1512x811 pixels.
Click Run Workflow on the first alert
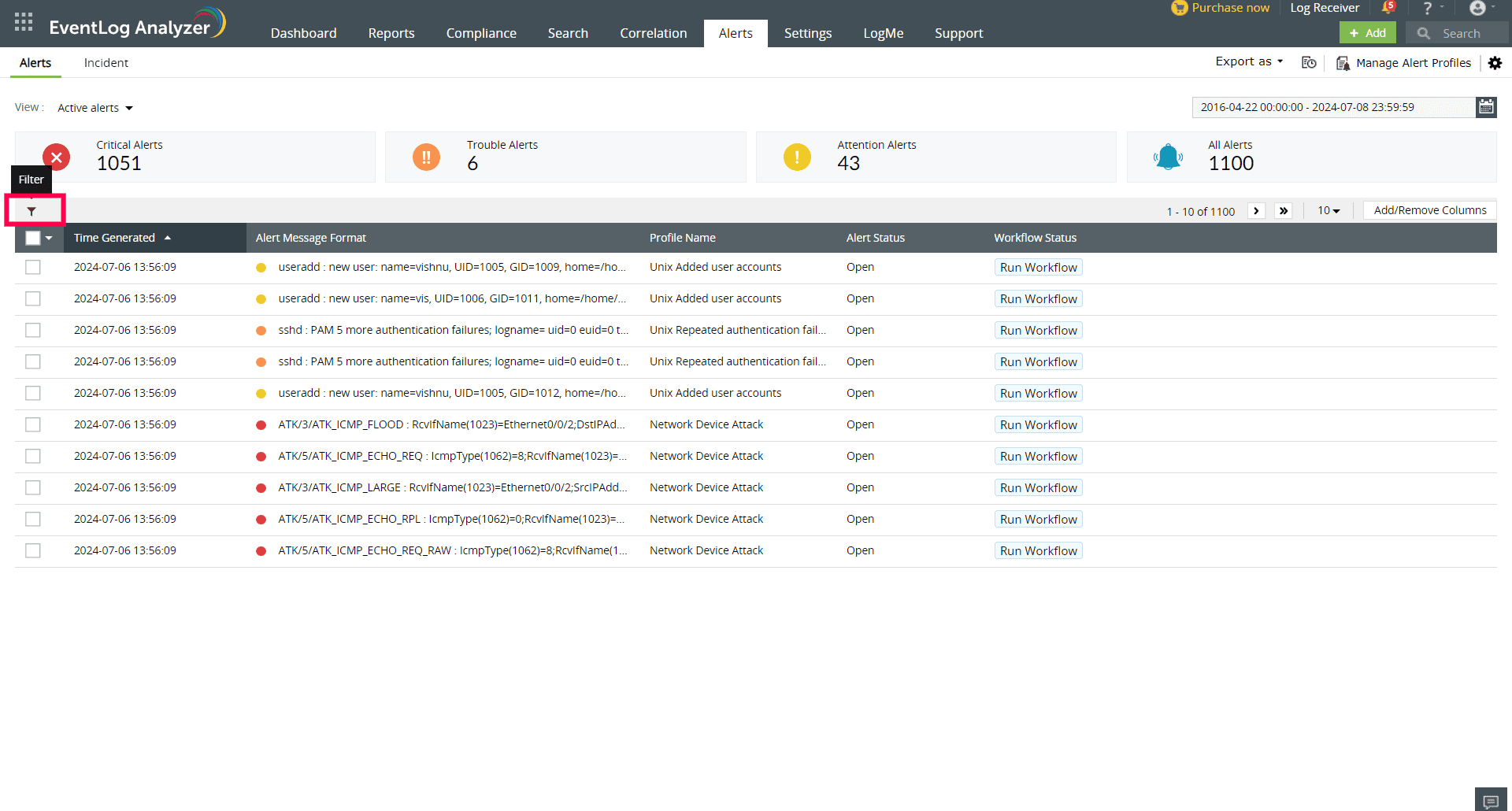[x=1038, y=267]
